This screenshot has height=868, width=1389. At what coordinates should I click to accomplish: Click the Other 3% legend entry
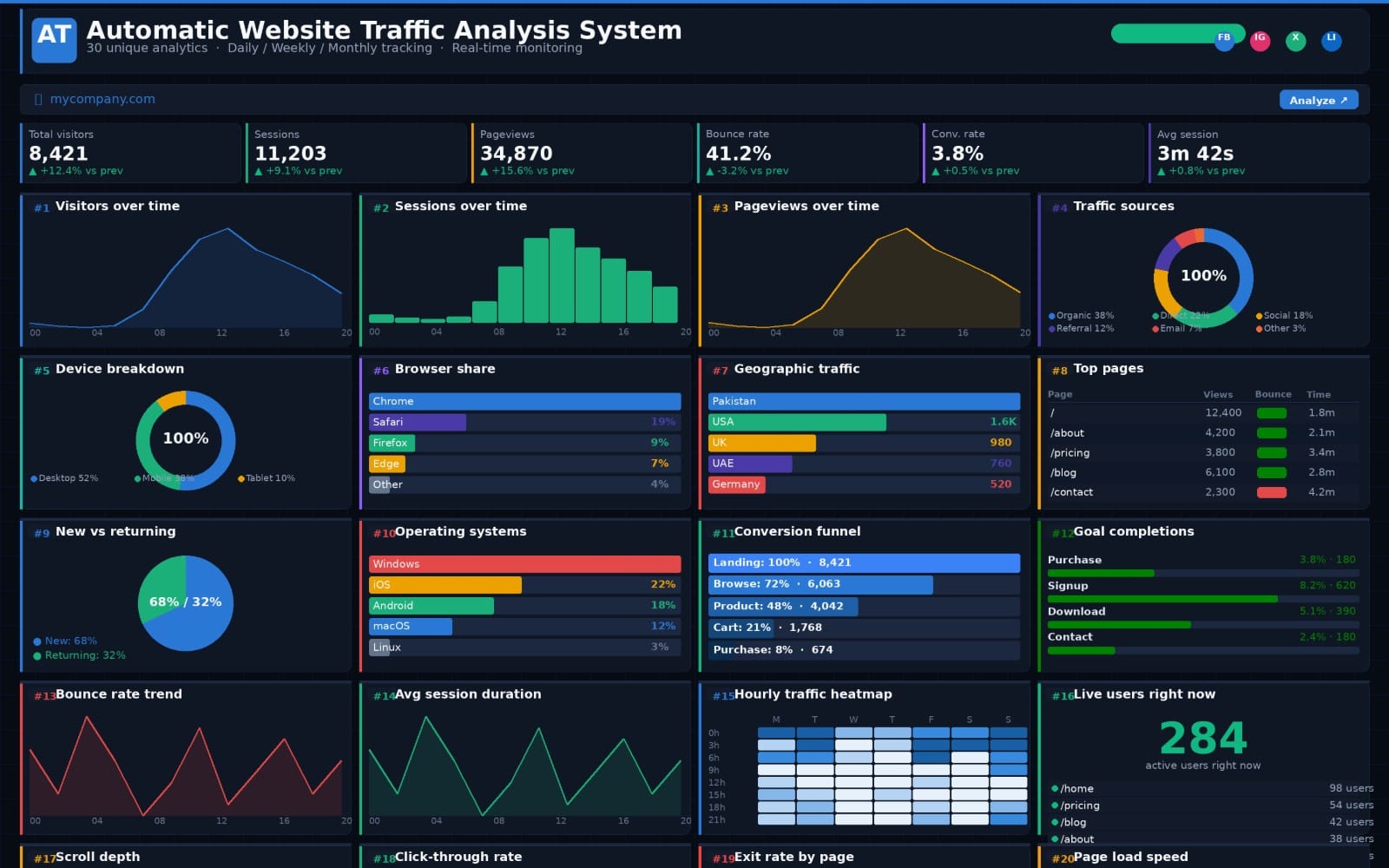pyautogui.click(x=1280, y=328)
